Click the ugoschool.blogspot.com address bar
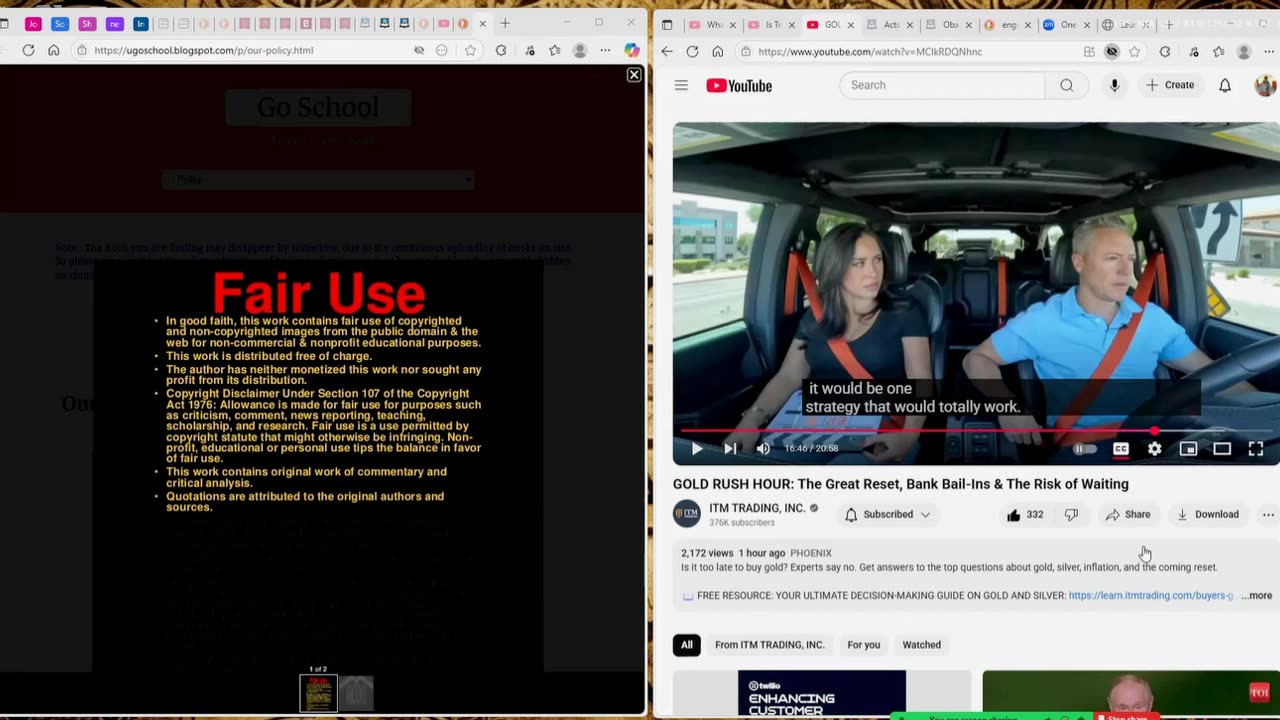 pyautogui.click(x=204, y=50)
